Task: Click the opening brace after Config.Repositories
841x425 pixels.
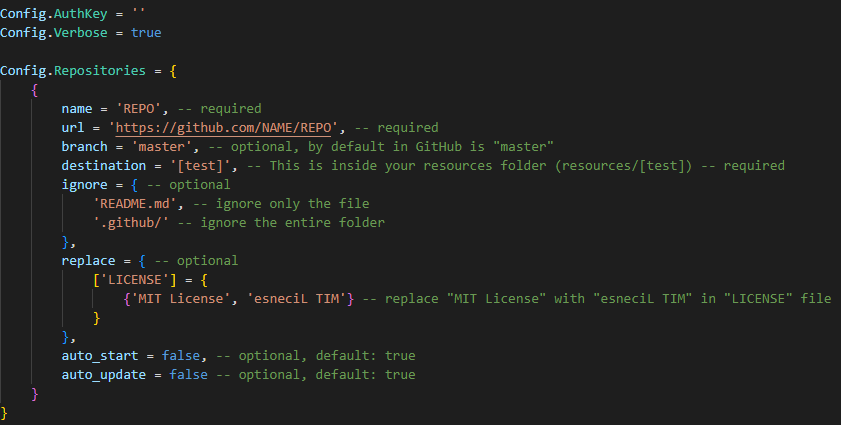Action: [x=173, y=71]
